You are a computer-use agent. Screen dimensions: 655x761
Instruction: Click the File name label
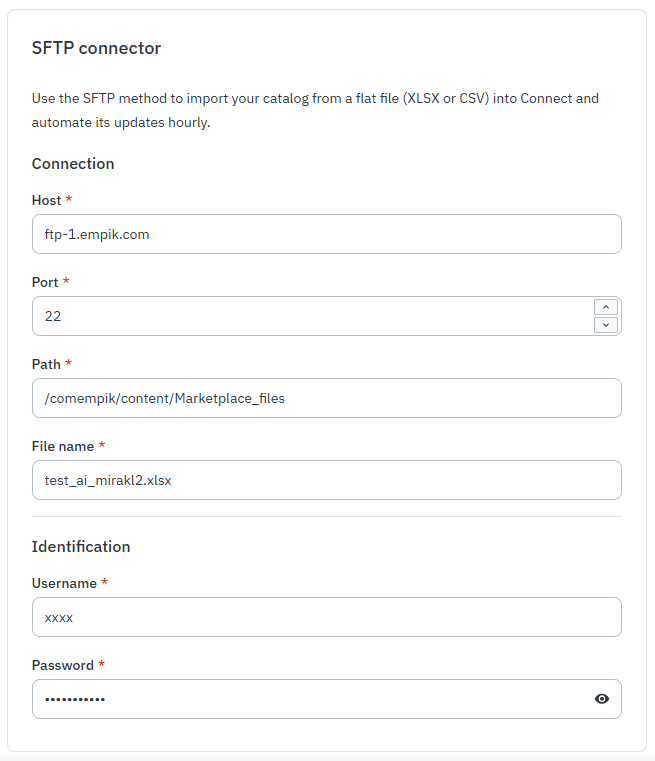click(x=63, y=446)
